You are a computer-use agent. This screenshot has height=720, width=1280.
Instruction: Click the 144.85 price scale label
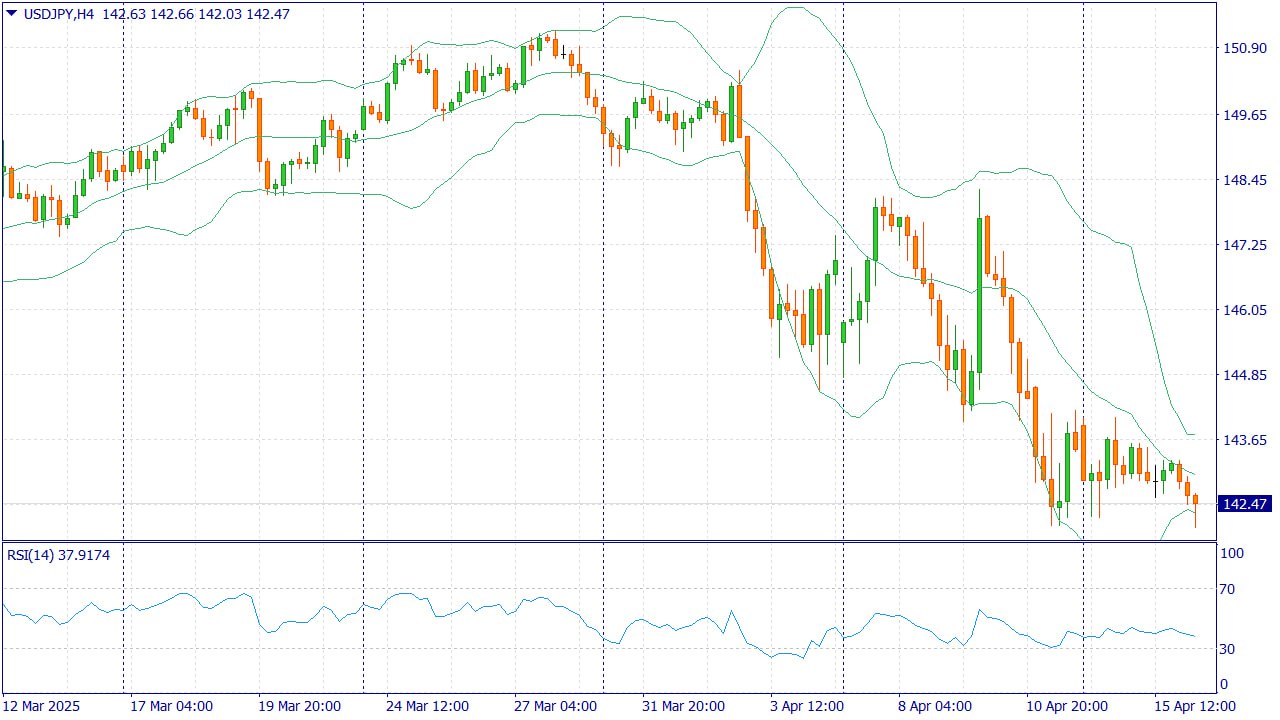[x=1244, y=375]
